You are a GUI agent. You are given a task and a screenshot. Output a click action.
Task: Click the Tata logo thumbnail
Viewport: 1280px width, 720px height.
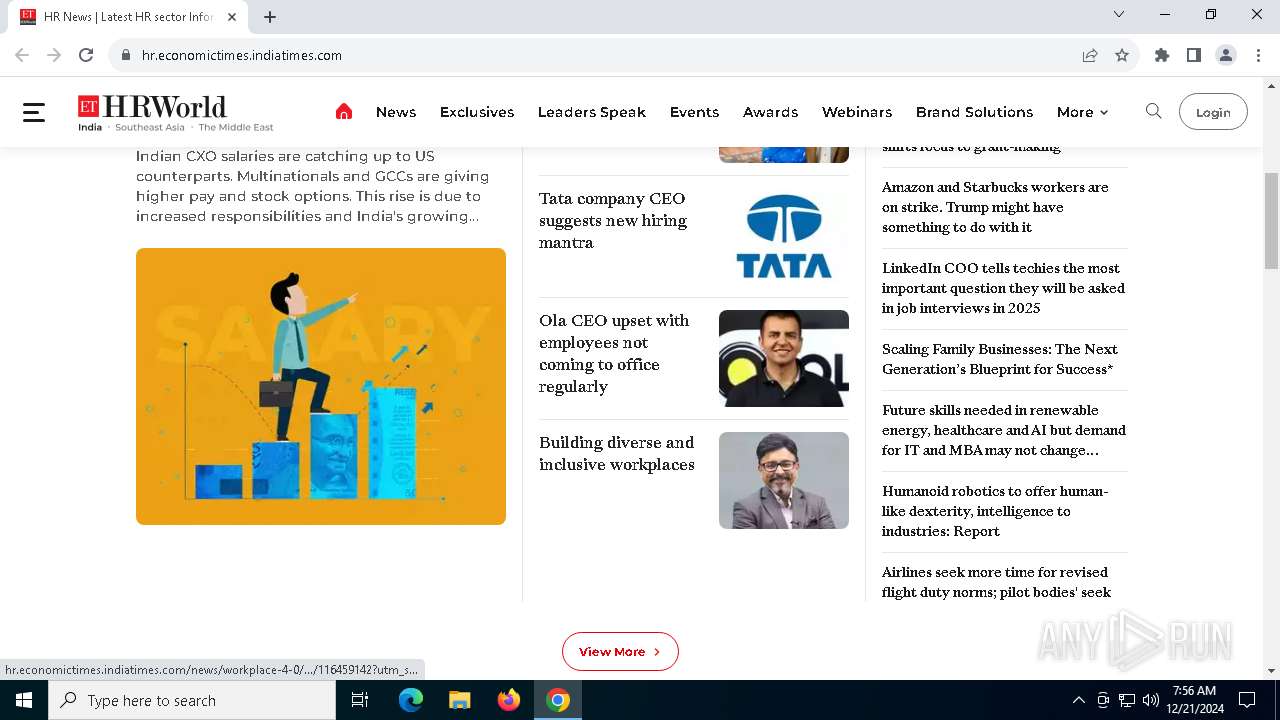click(x=784, y=237)
